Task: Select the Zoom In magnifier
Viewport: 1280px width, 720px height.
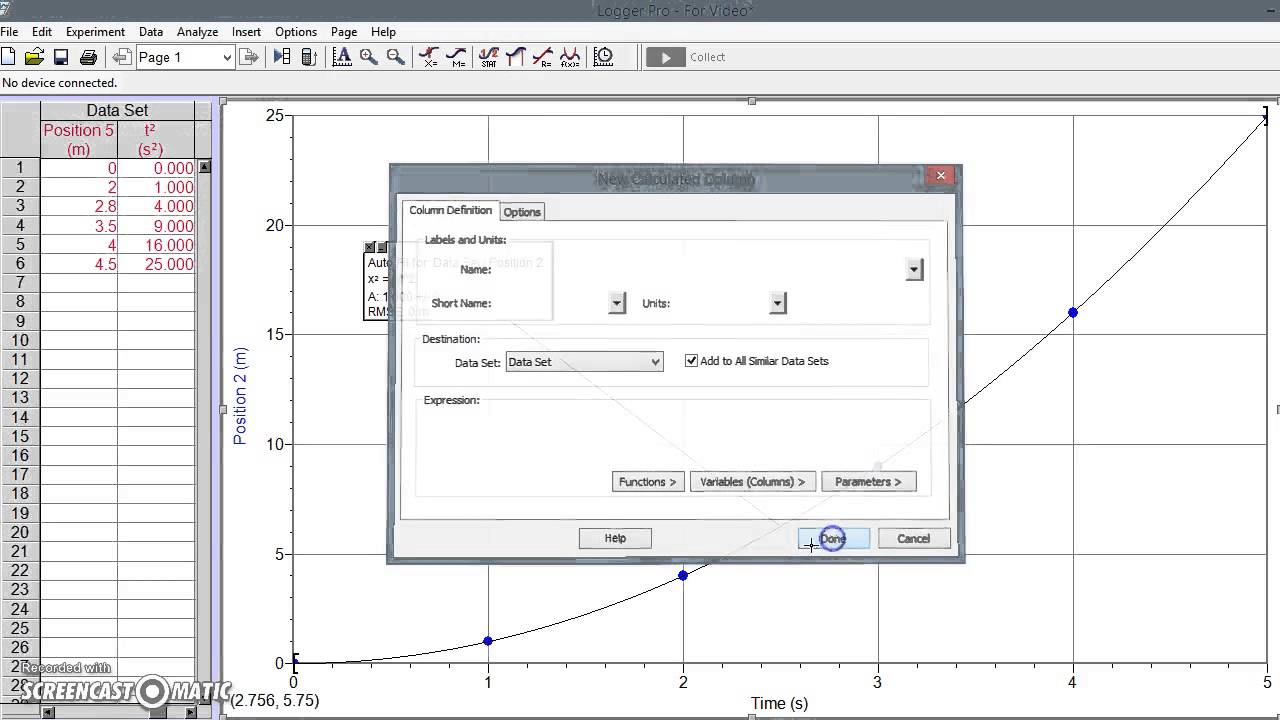Action: (x=369, y=57)
